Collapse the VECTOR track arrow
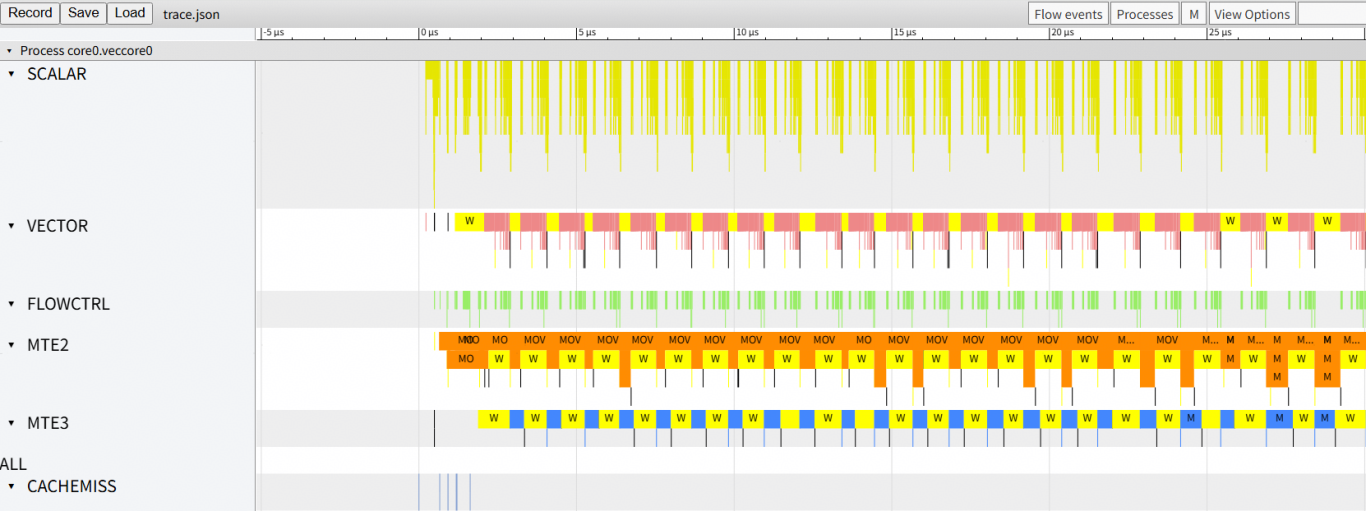The height and width of the screenshot is (511, 1366). 12,226
